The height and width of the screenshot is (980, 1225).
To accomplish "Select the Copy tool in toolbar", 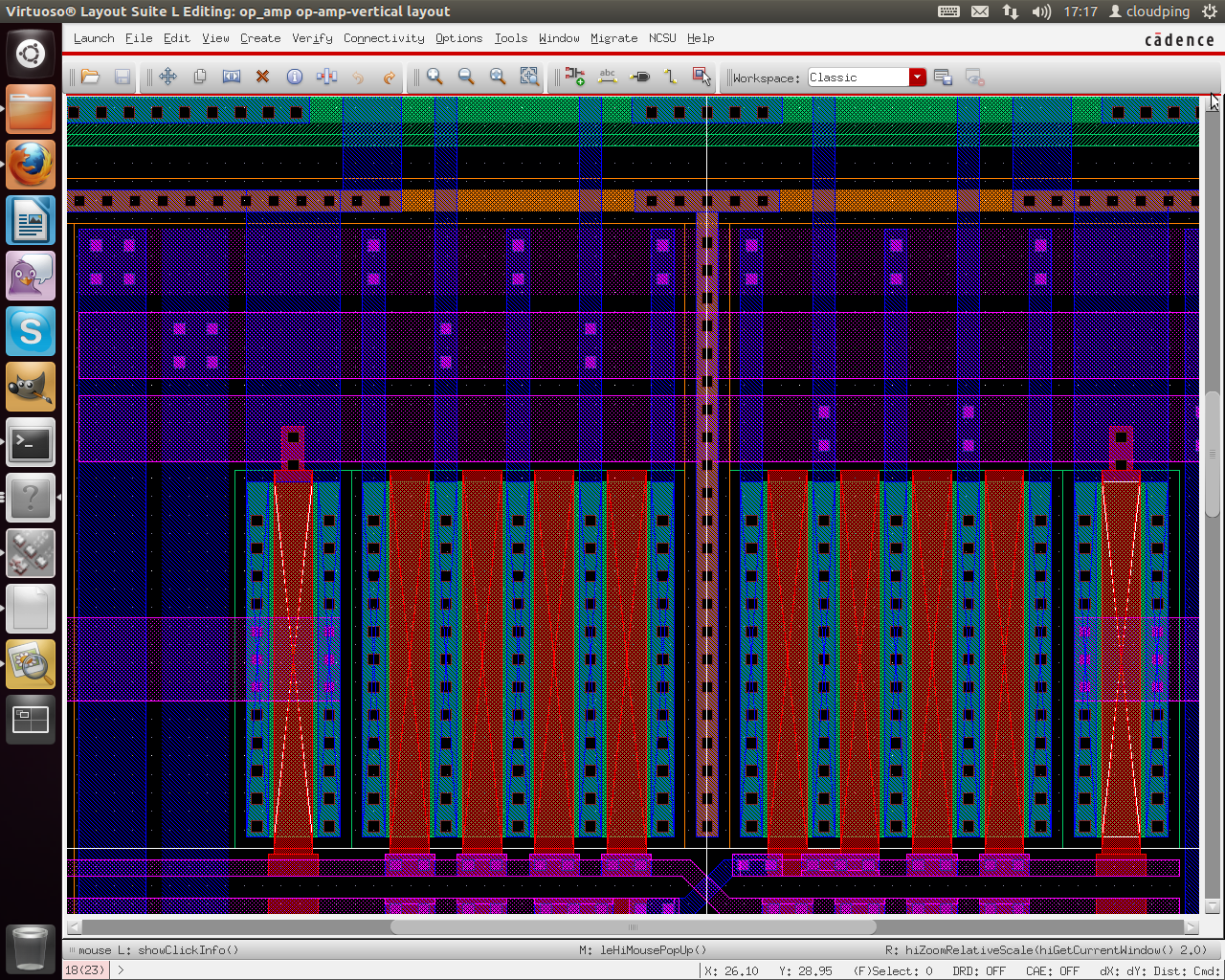I will coord(200,77).
